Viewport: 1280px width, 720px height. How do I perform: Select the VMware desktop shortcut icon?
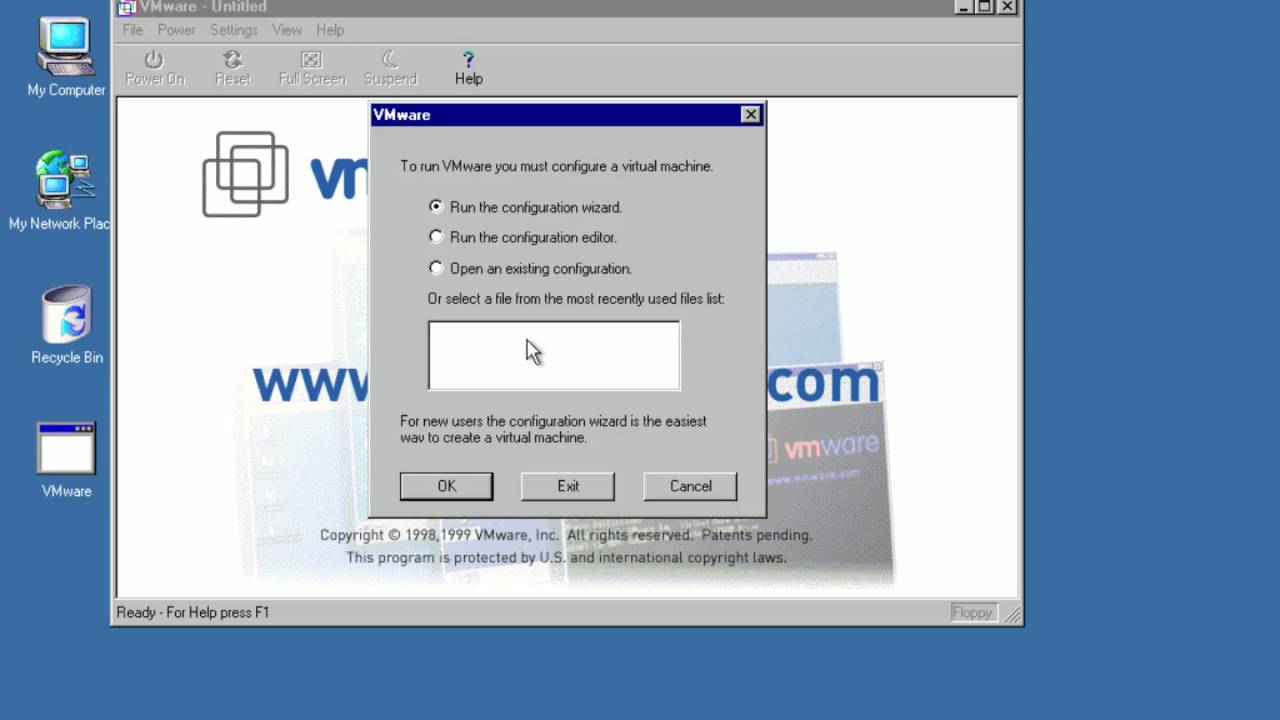pyautogui.click(x=66, y=460)
